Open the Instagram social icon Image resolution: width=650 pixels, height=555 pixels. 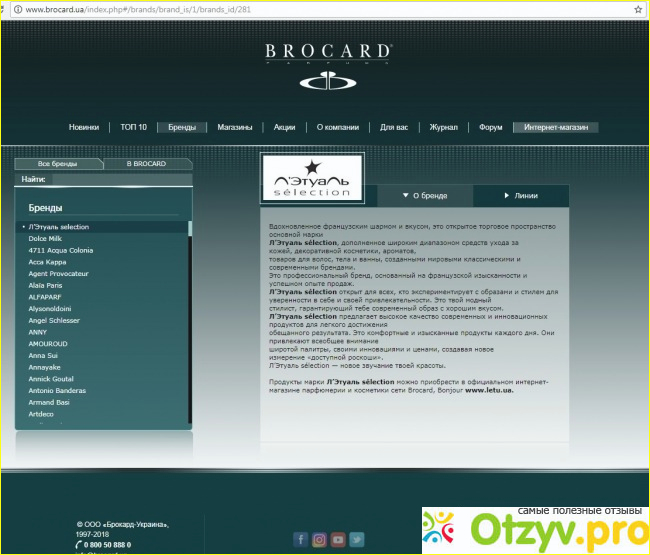(319, 539)
